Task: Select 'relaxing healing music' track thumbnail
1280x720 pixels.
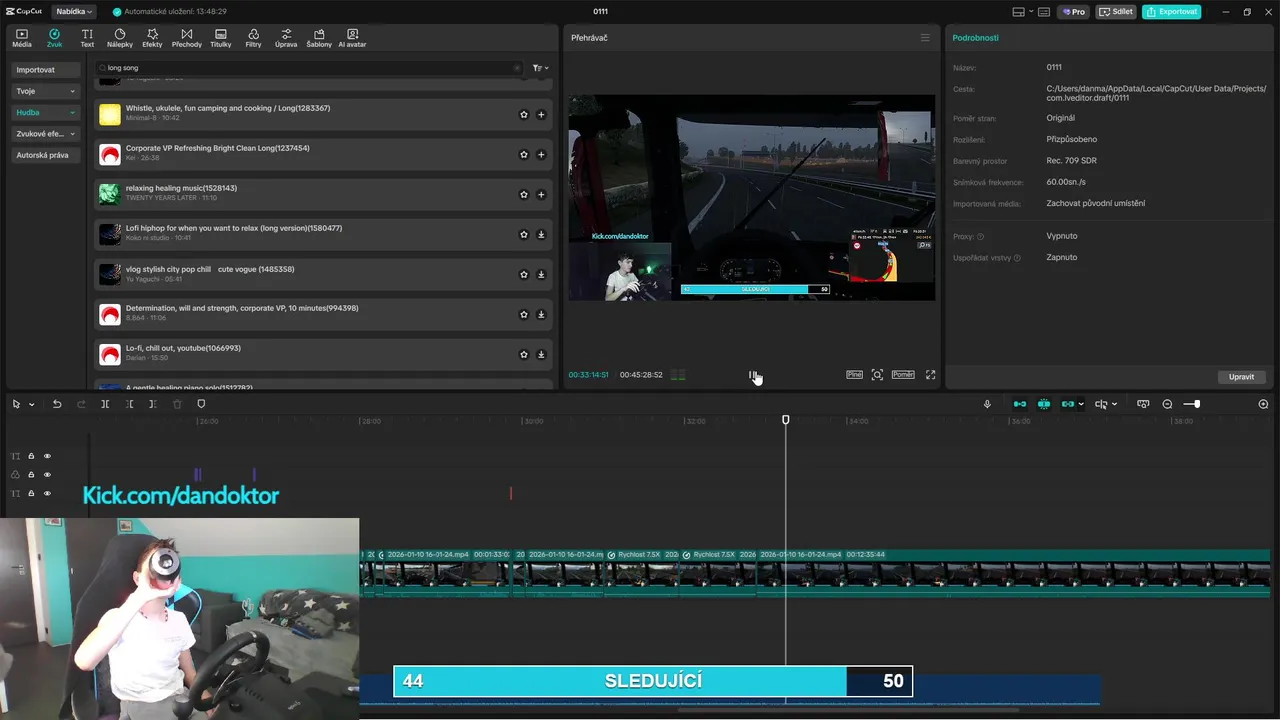Action: coord(110,194)
